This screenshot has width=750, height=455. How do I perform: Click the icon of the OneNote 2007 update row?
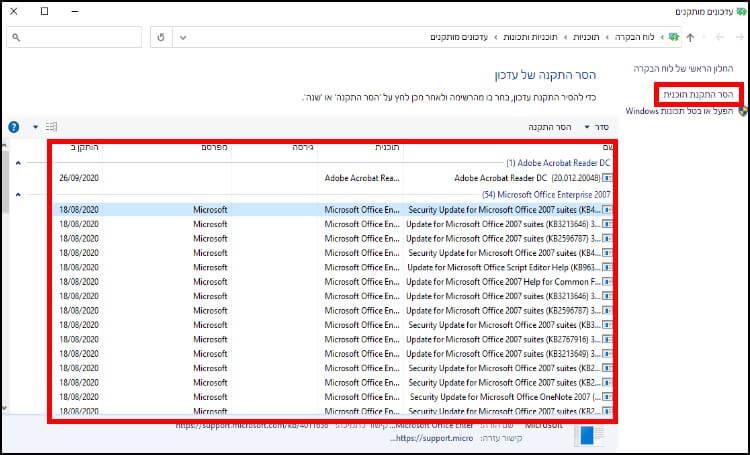[x=607, y=397]
